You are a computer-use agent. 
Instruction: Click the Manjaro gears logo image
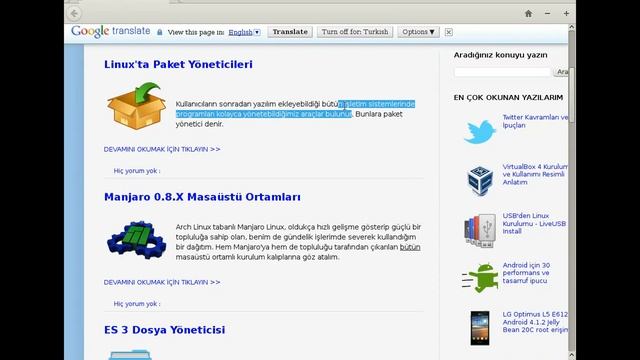[x=136, y=240]
